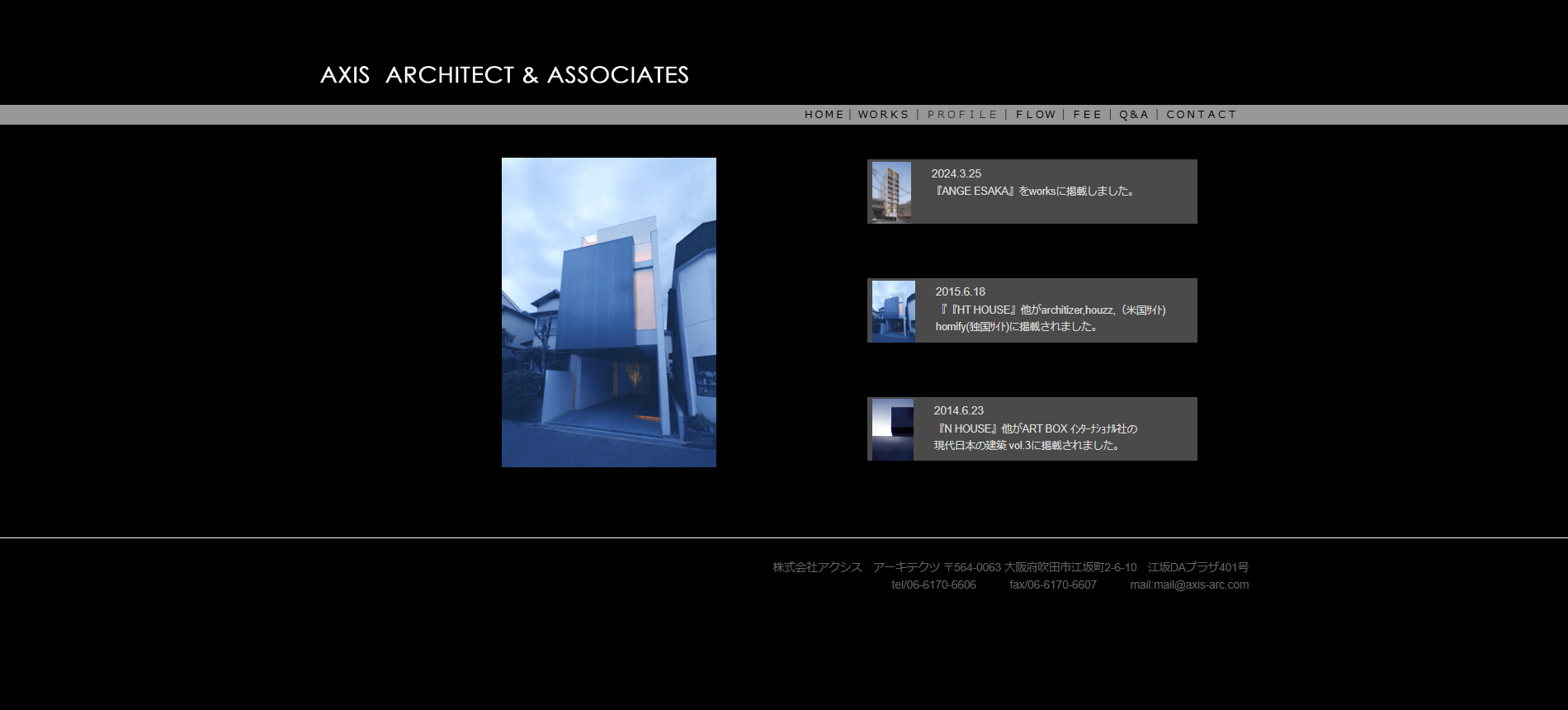Click the HT HOUSE architizer, houzz text
The height and width of the screenshot is (710, 1568).
pos(1053,310)
